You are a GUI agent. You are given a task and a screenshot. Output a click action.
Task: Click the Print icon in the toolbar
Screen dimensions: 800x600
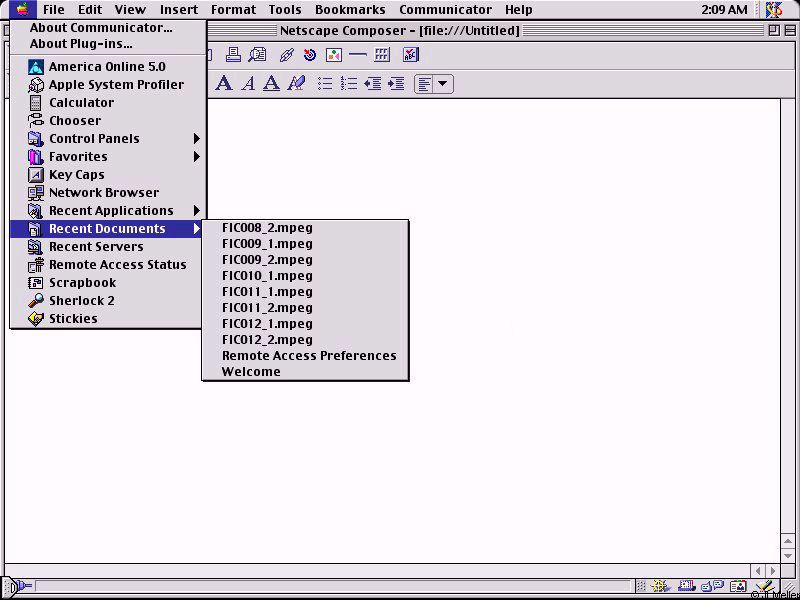click(233, 55)
